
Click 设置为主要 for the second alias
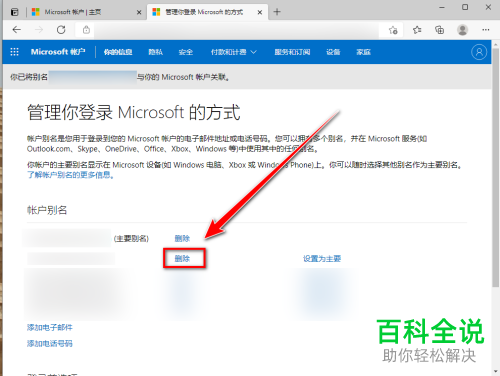click(322, 259)
